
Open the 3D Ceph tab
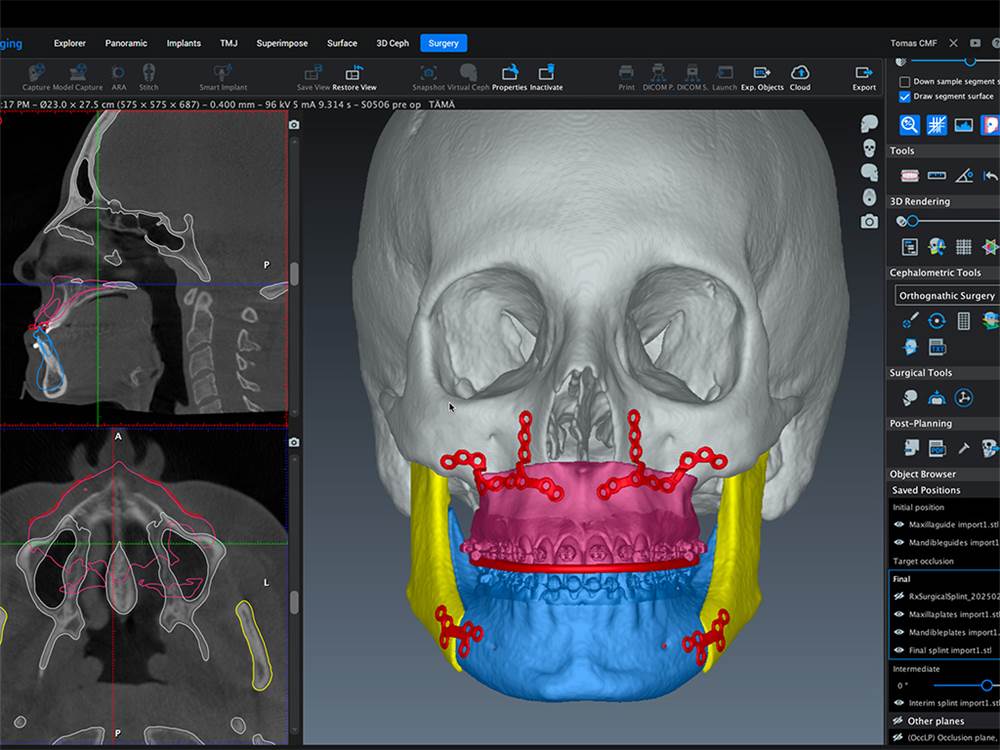coord(392,43)
